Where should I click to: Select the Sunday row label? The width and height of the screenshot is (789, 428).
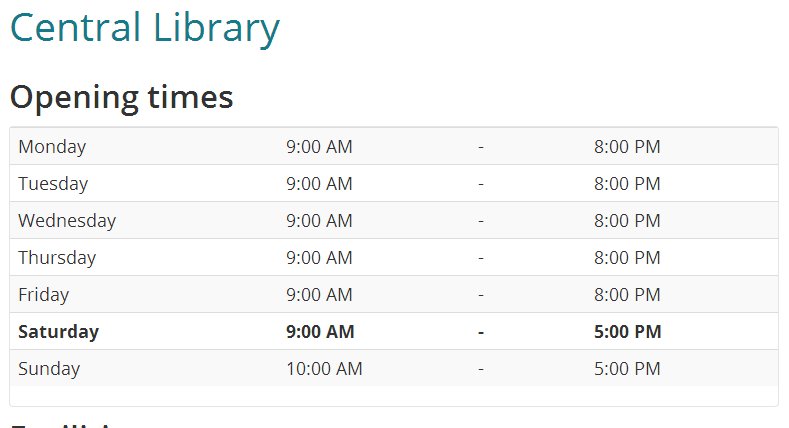(49, 369)
